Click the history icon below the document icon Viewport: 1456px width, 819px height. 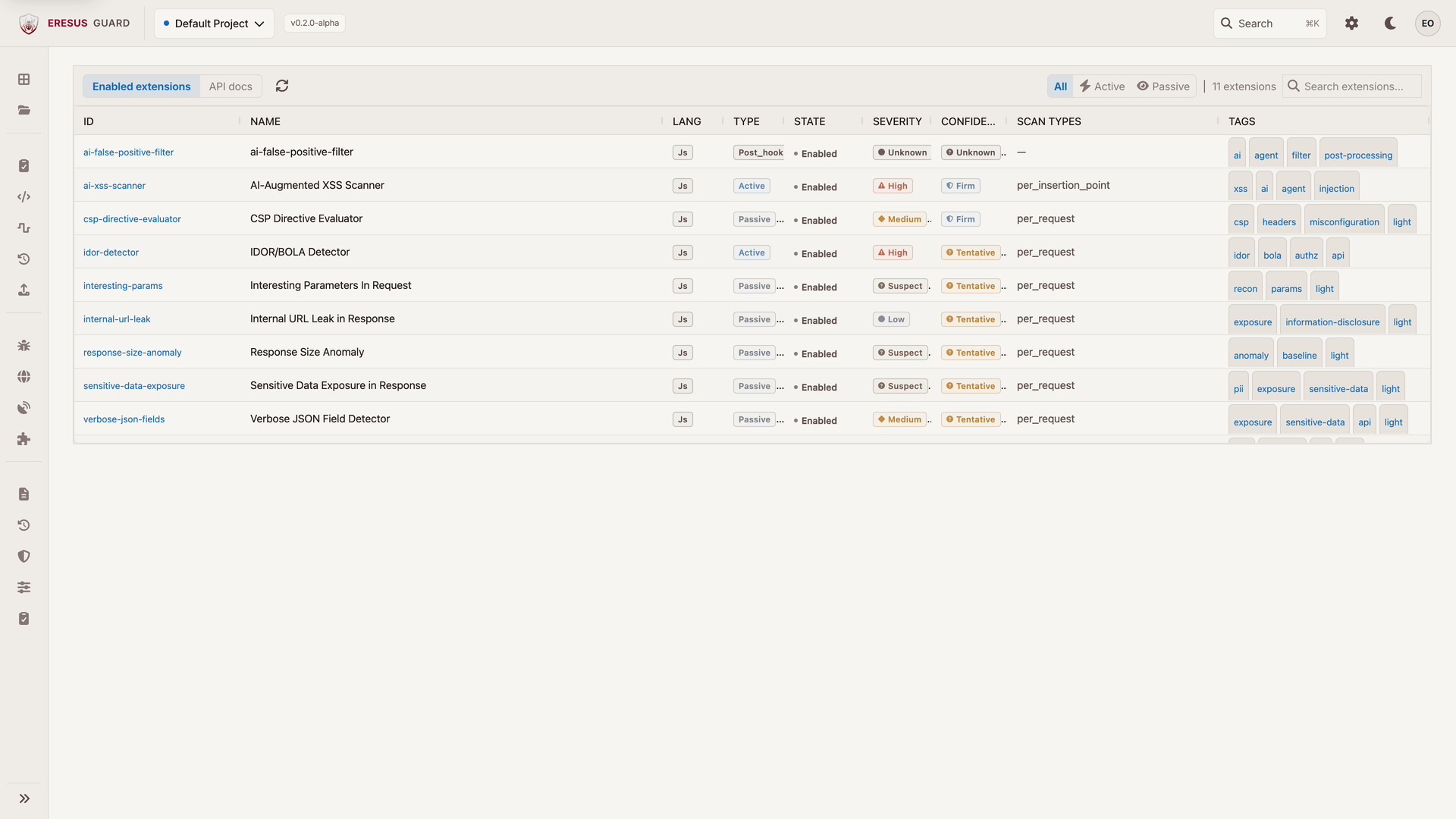point(24,526)
